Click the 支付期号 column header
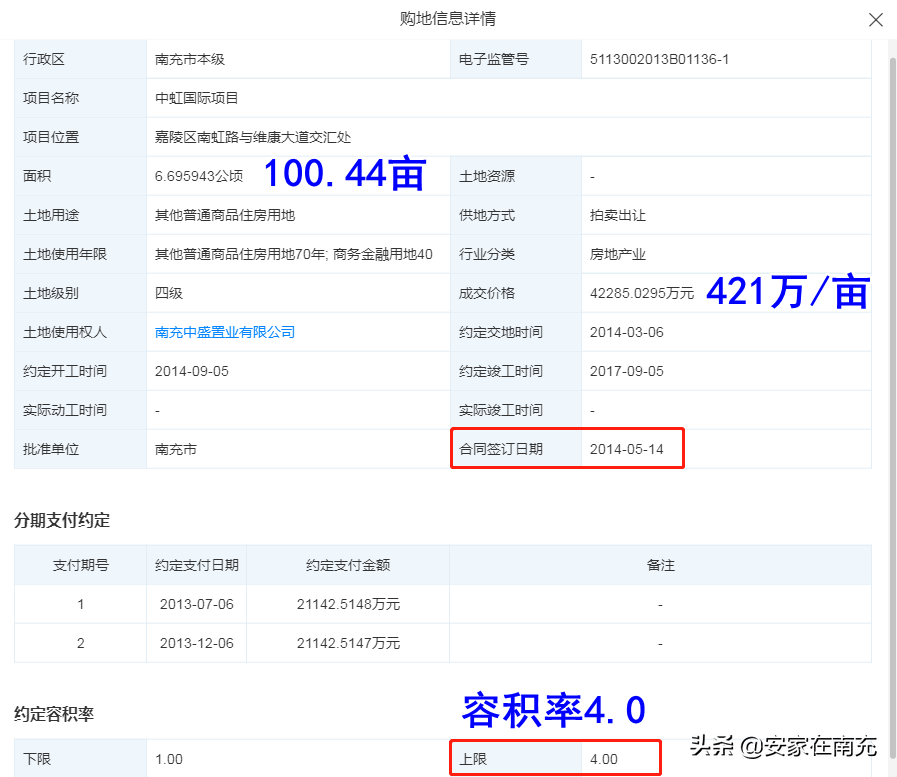 [81, 565]
